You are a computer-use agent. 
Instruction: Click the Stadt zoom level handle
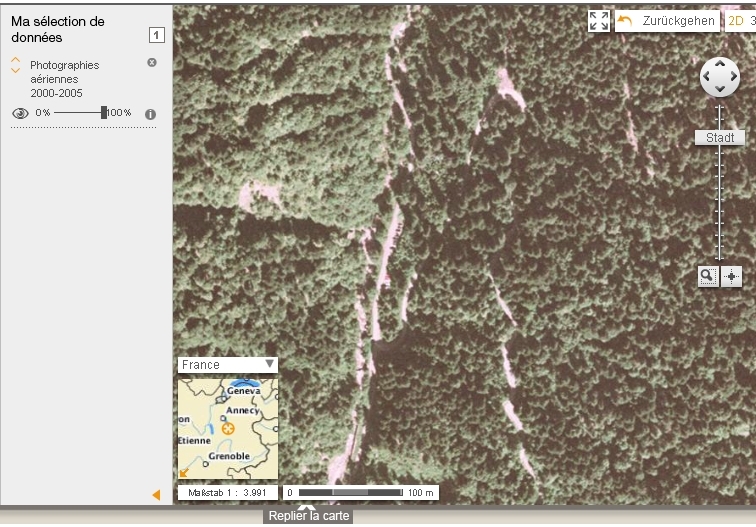click(x=720, y=138)
